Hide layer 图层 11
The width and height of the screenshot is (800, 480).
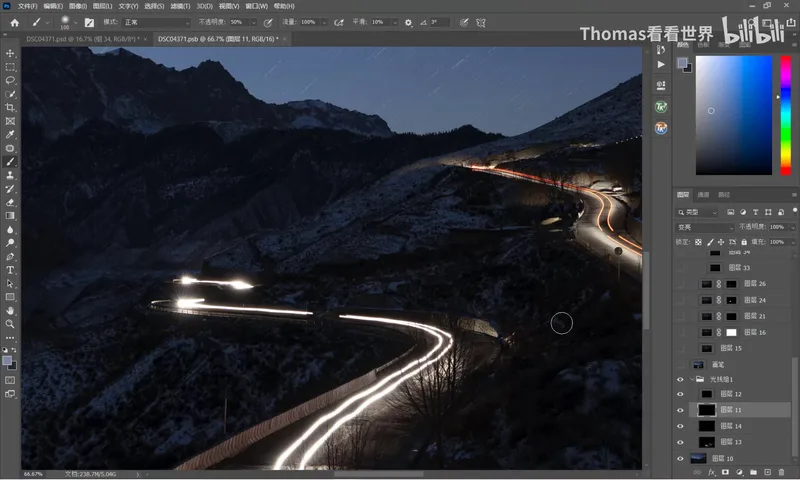click(680, 410)
